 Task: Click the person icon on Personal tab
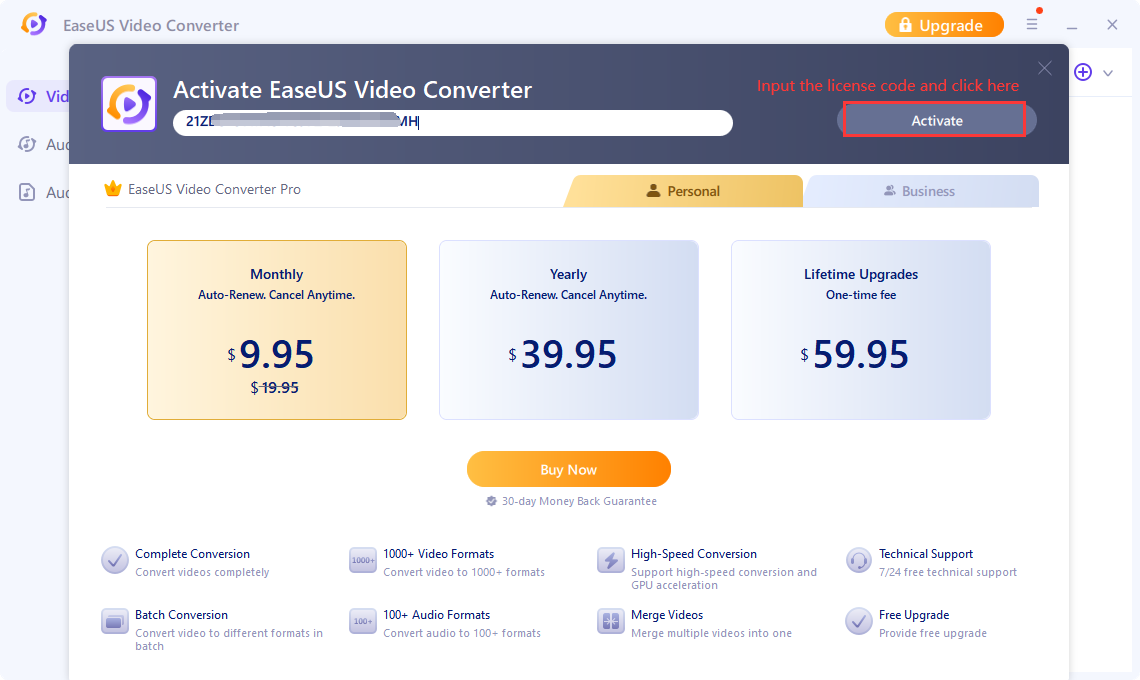pyautogui.click(x=653, y=191)
